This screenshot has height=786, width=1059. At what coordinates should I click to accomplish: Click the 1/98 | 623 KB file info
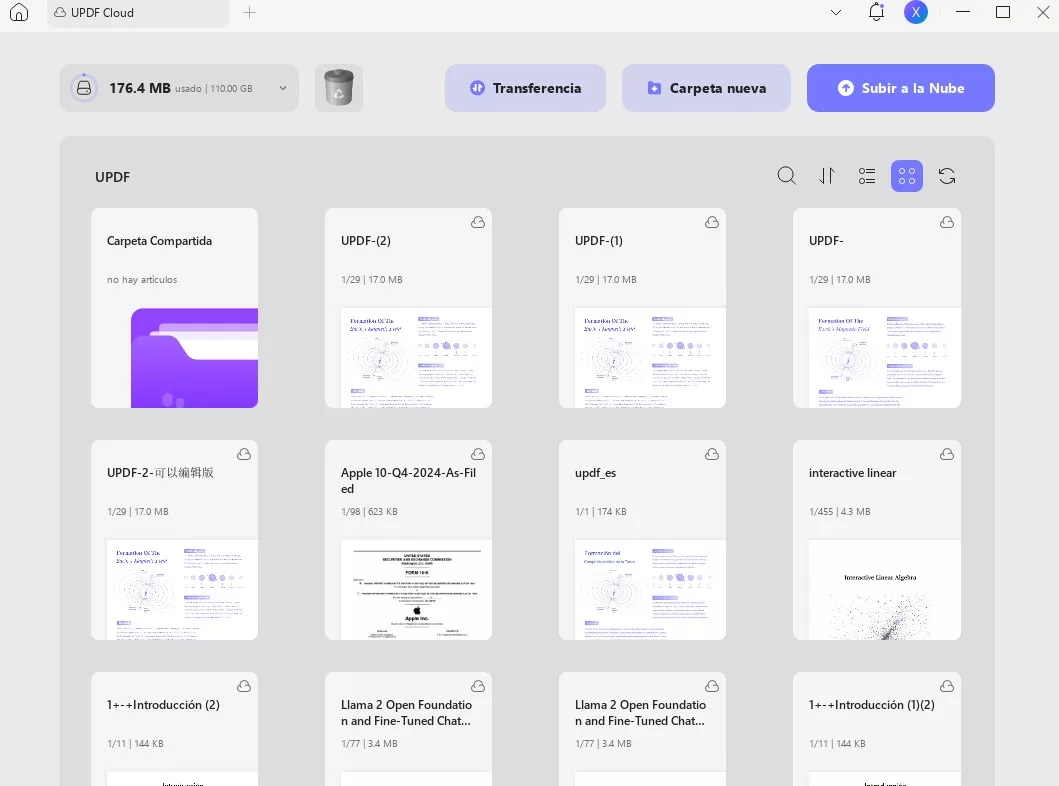(x=369, y=512)
